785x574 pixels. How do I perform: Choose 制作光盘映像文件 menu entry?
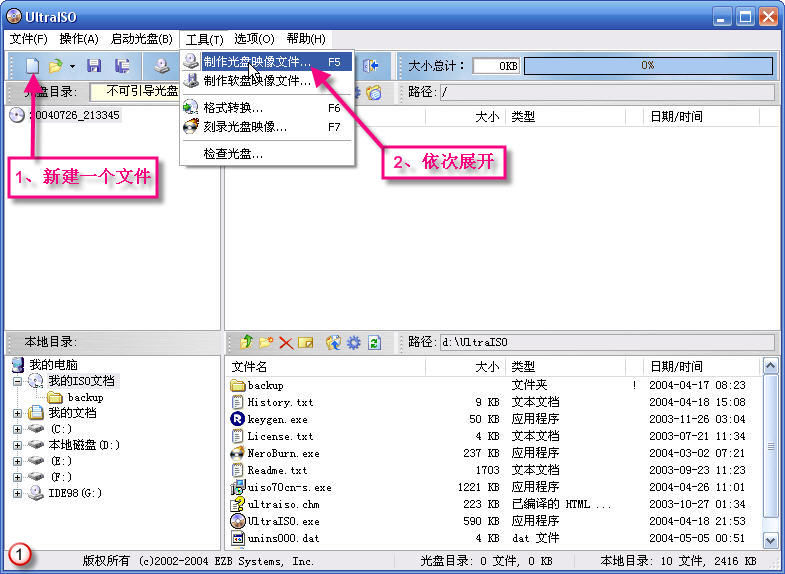pyautogui.click(x=266, y=62)
